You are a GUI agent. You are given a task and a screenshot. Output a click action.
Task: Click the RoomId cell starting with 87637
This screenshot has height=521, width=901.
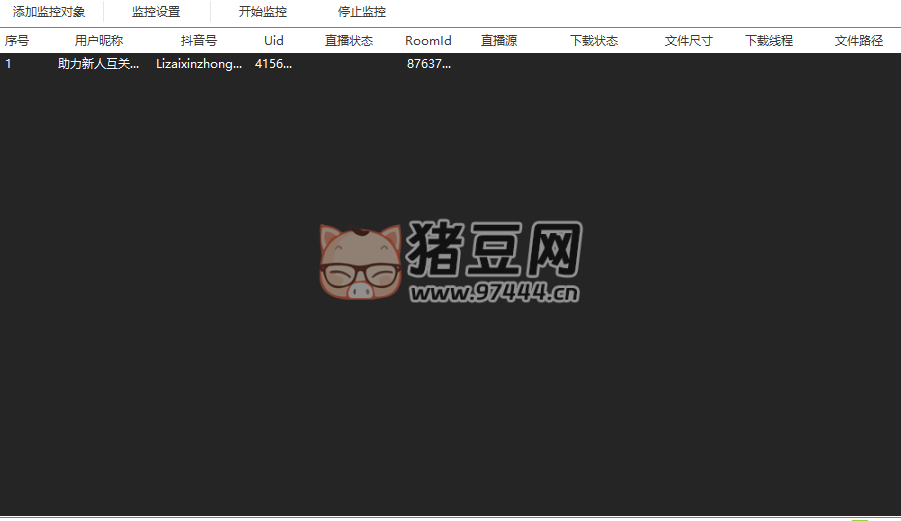pos(429,64)
